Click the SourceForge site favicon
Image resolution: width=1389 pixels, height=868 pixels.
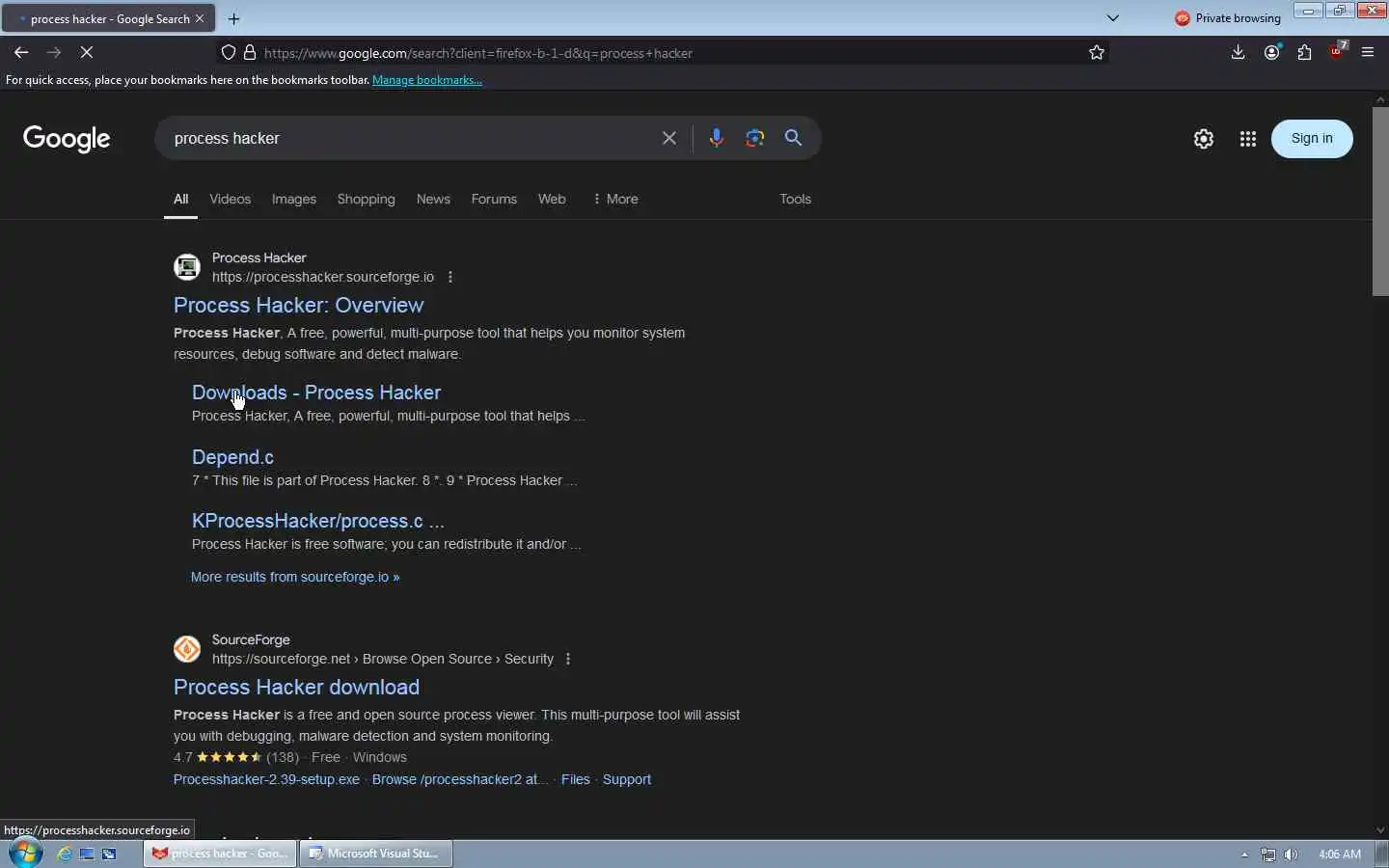[x=187, y=649]
